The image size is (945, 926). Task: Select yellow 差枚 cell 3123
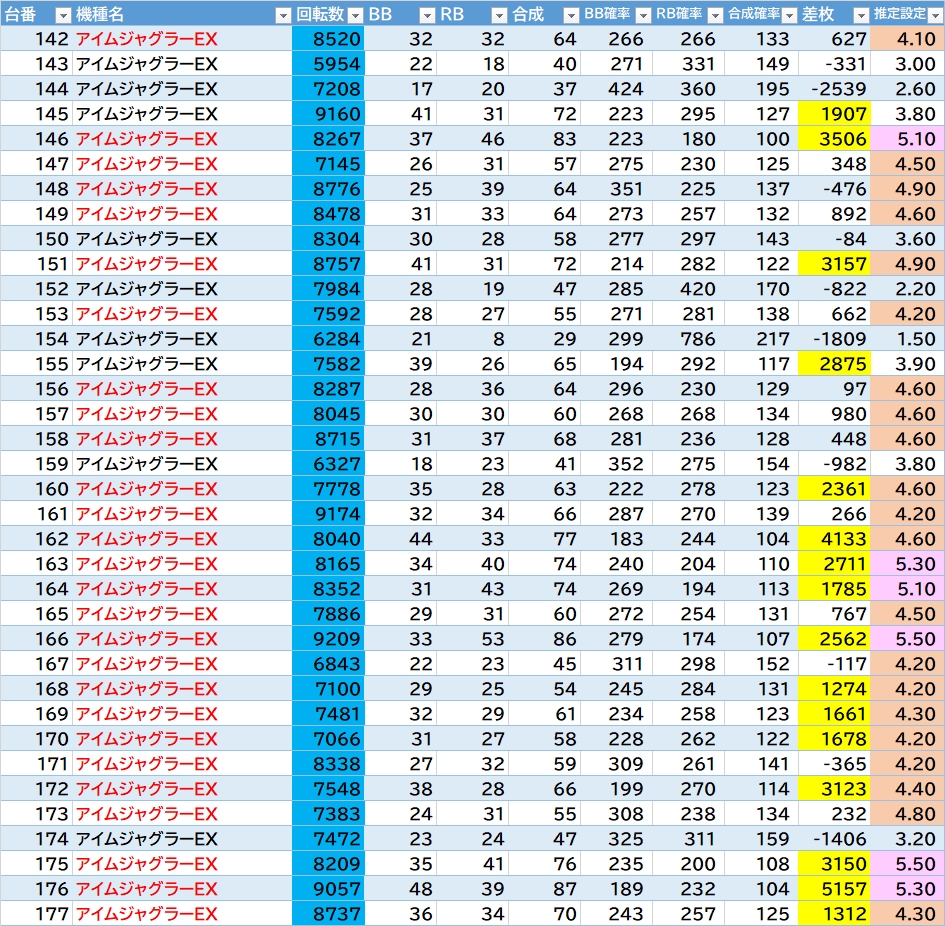click(834, 789)
